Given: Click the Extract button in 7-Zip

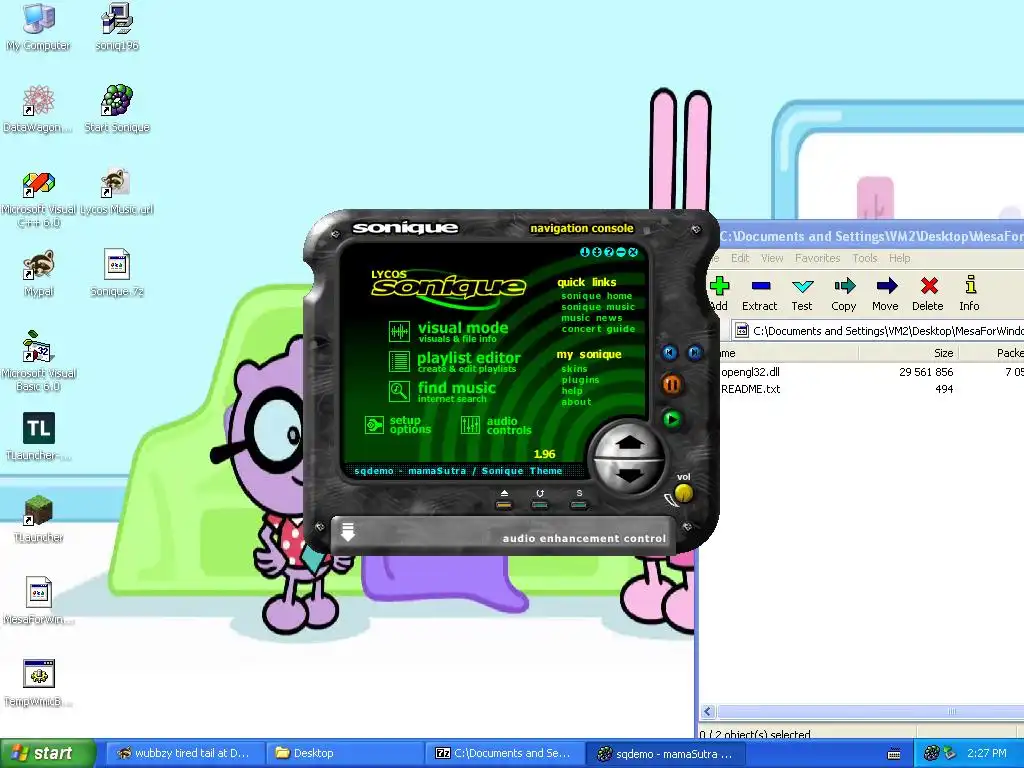Looking at the screenshot, I should coord(760,294).
